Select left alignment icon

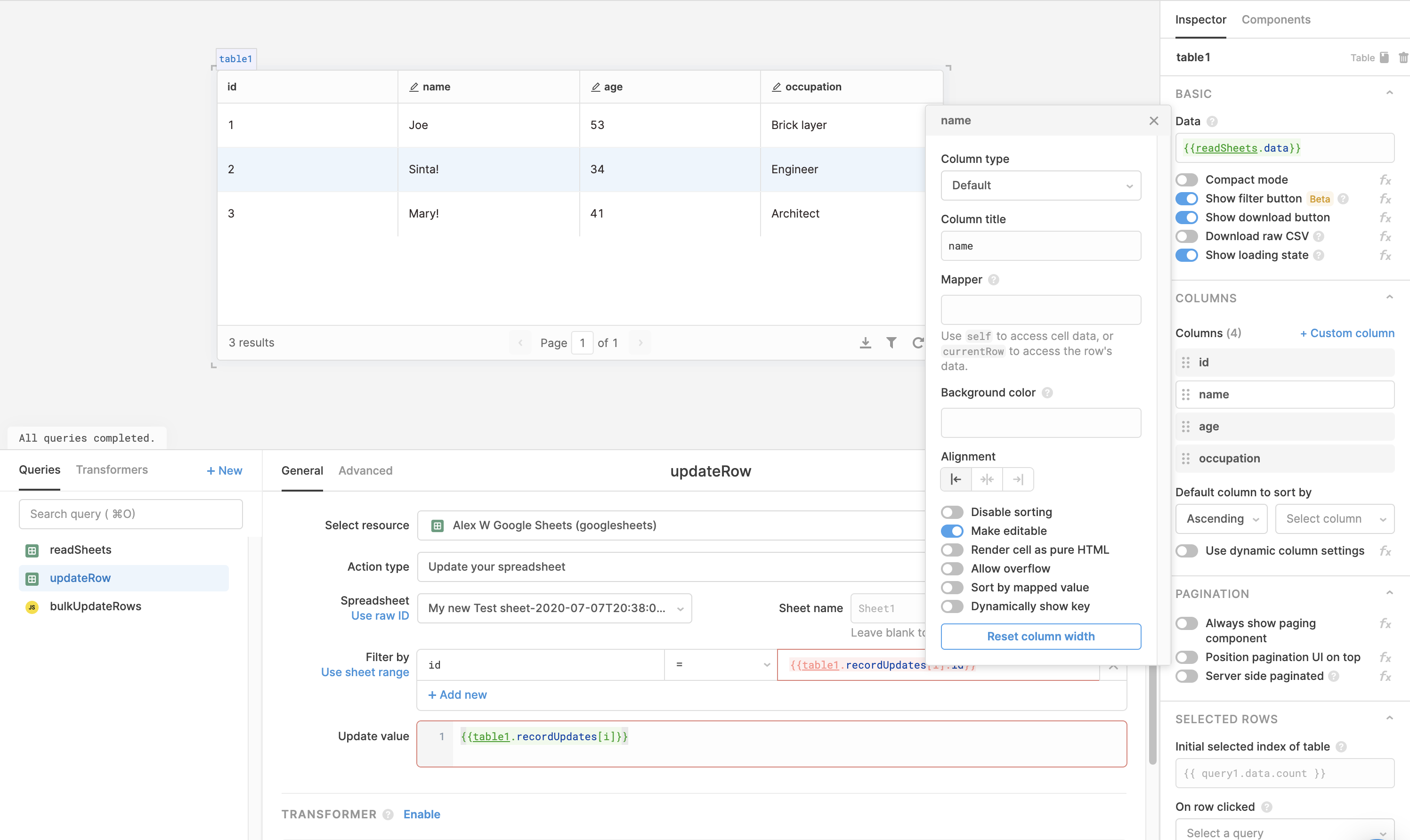(956, 479)
